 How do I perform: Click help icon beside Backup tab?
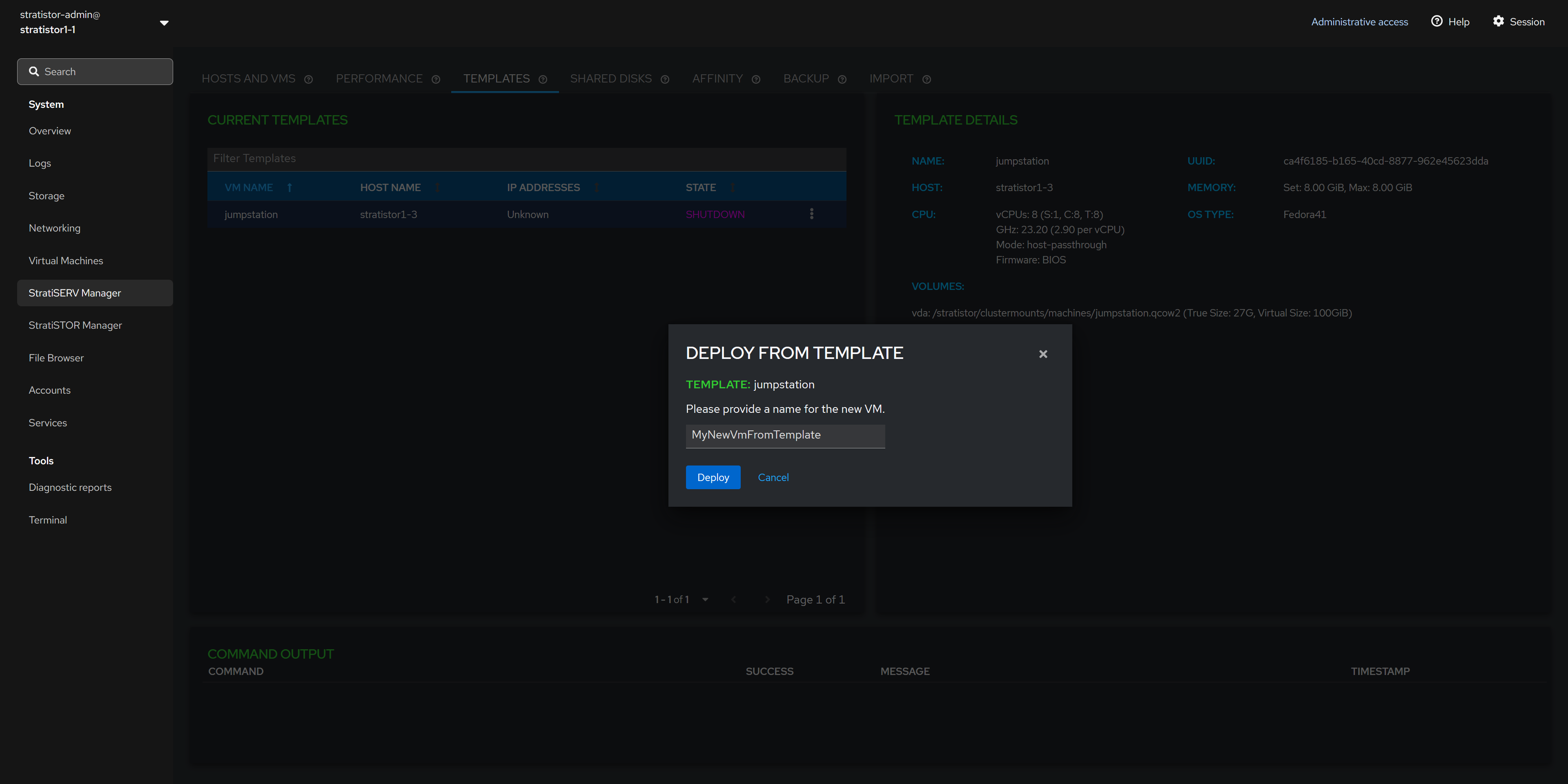point(842,79)
